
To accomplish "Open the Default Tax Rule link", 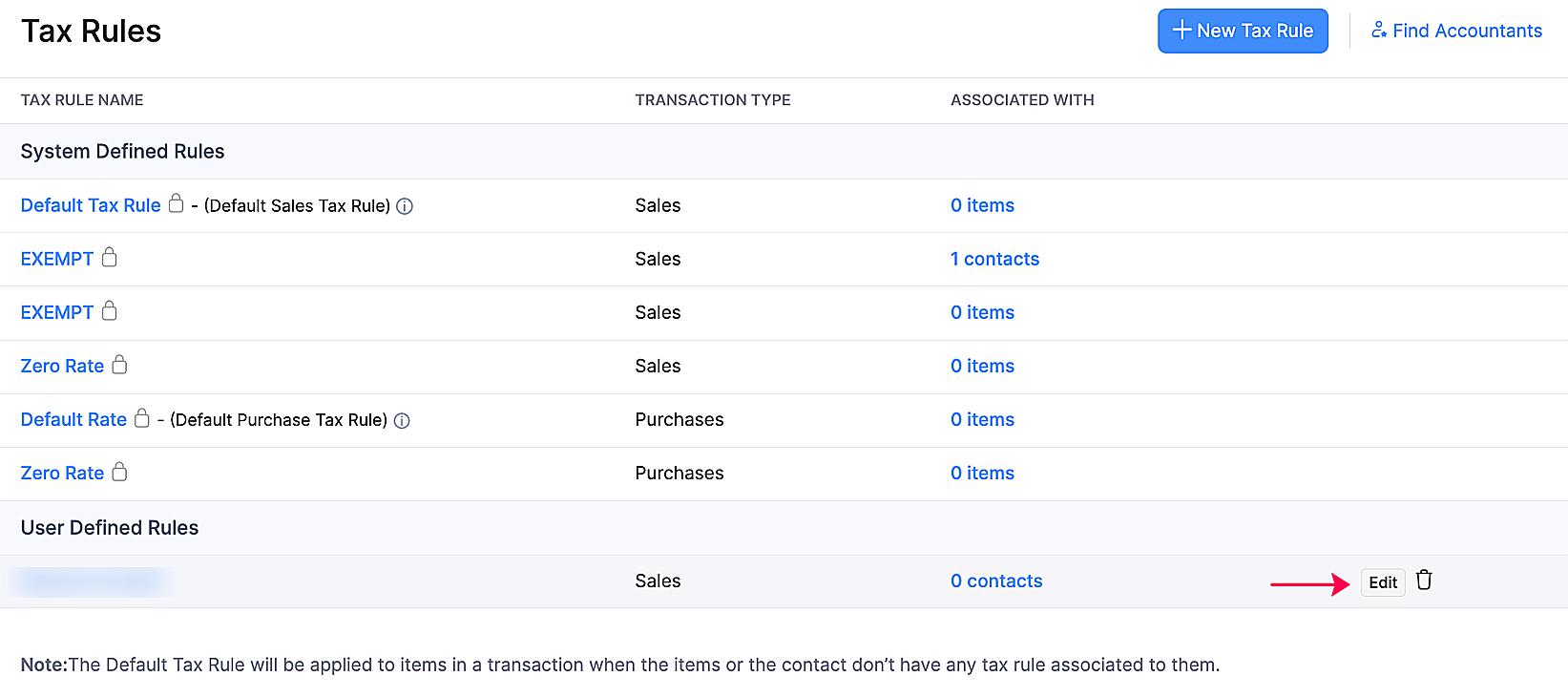I will 91,205.
